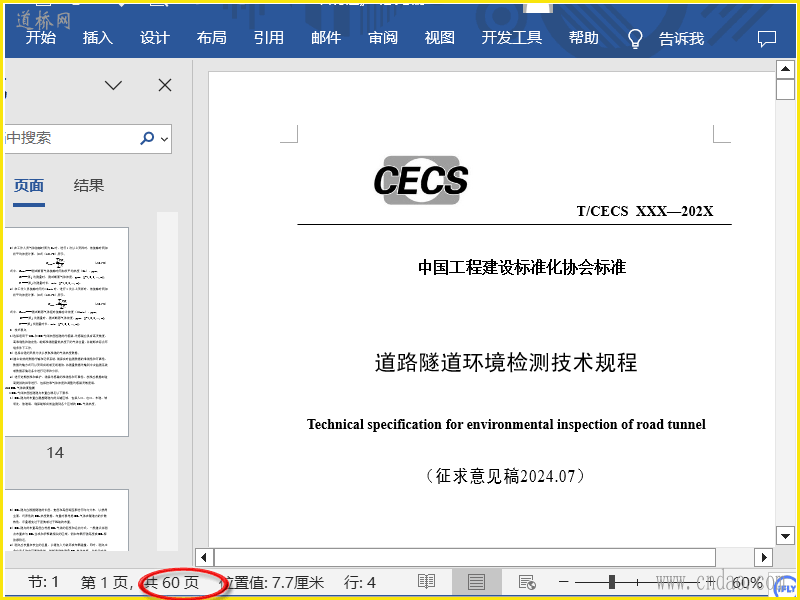Open the 开发工具 ribbon tab

pos(512,38)
